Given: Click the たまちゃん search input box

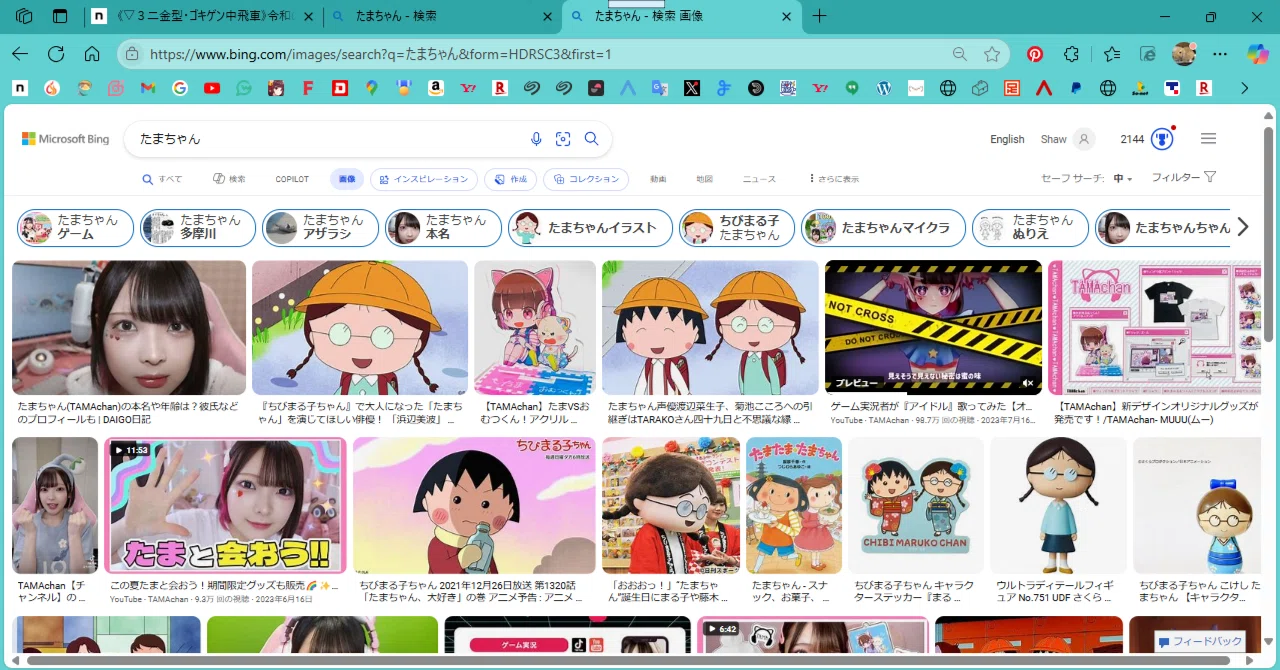Looking at the screenshot, I should 330,139.
